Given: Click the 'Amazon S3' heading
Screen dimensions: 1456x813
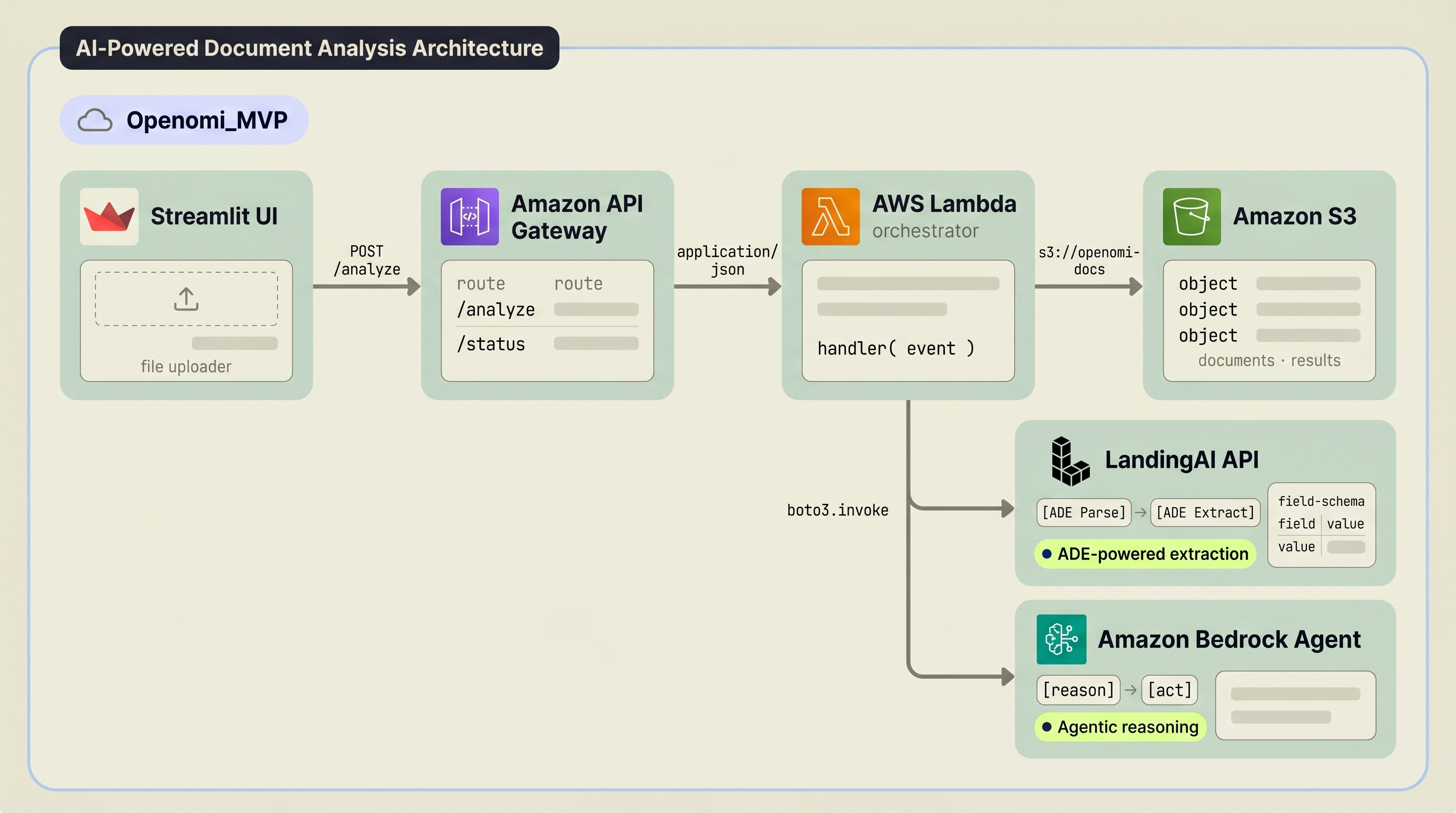Looking at the screenshot, I should click(x=1294, y=216).
